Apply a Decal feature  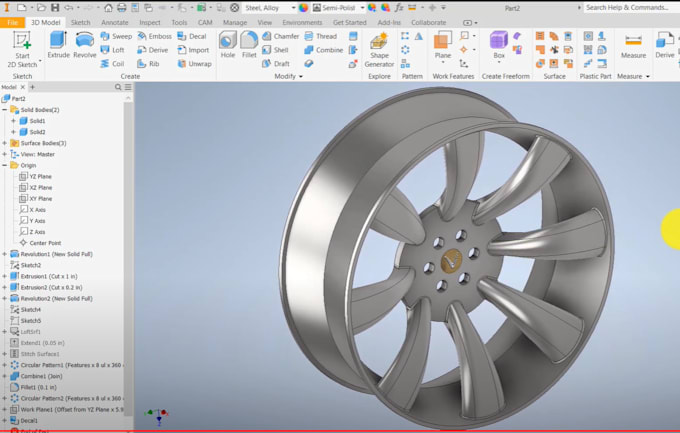pyautogui.click(x=192, y=36)
